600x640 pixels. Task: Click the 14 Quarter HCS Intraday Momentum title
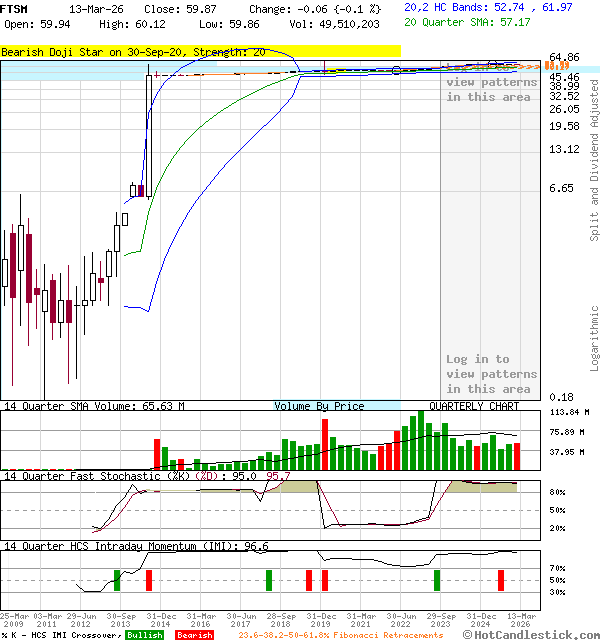coord(122,546)
